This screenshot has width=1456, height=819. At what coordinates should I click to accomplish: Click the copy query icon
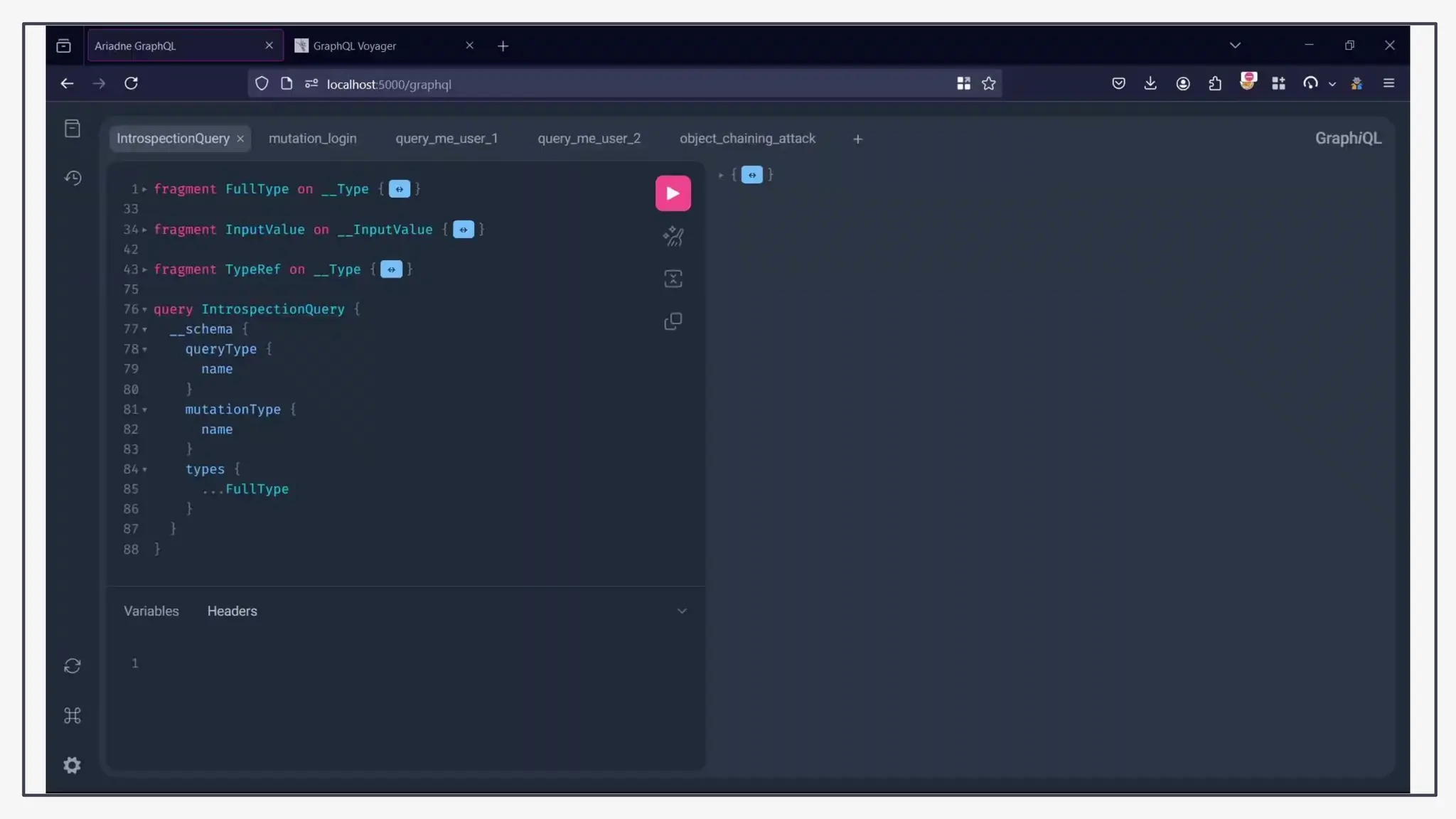(x=673, y=321)
